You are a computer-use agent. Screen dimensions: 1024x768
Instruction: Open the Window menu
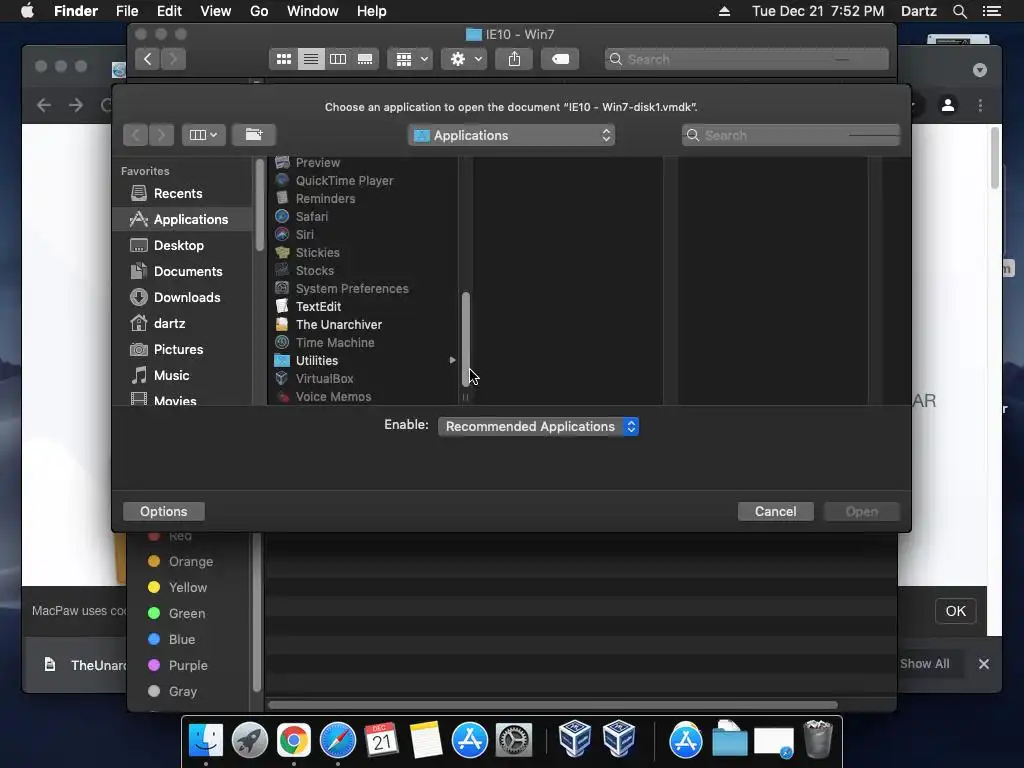[x=313, y=11]
